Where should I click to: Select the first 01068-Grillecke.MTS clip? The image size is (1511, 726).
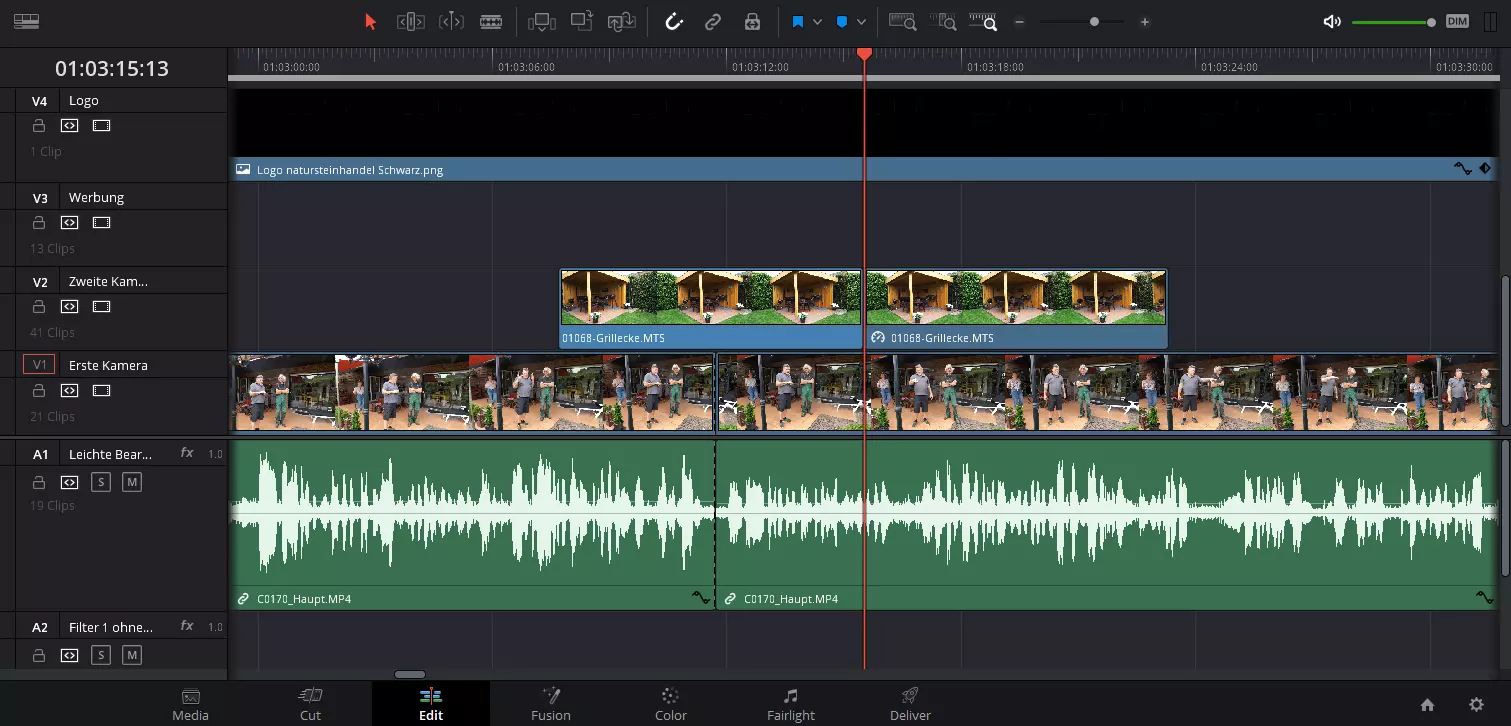click(710, 308)
